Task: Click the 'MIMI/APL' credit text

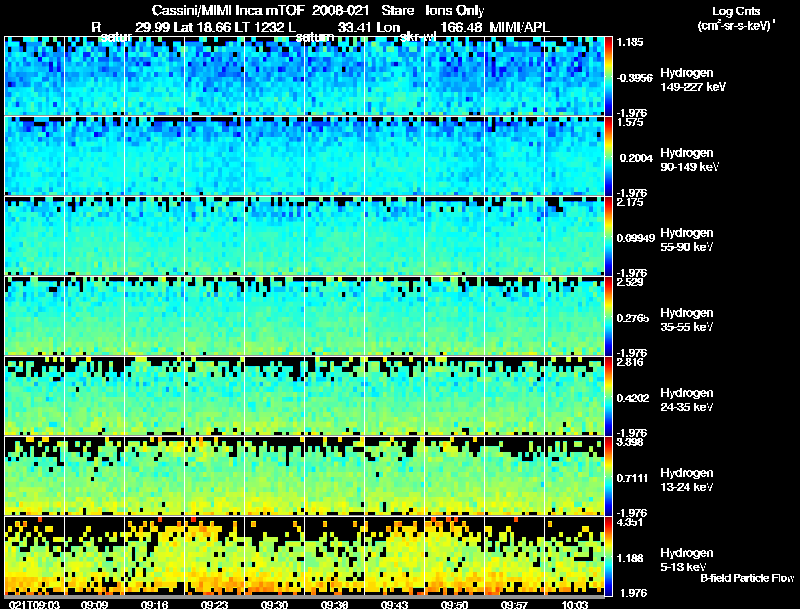Action: [519, 27]
